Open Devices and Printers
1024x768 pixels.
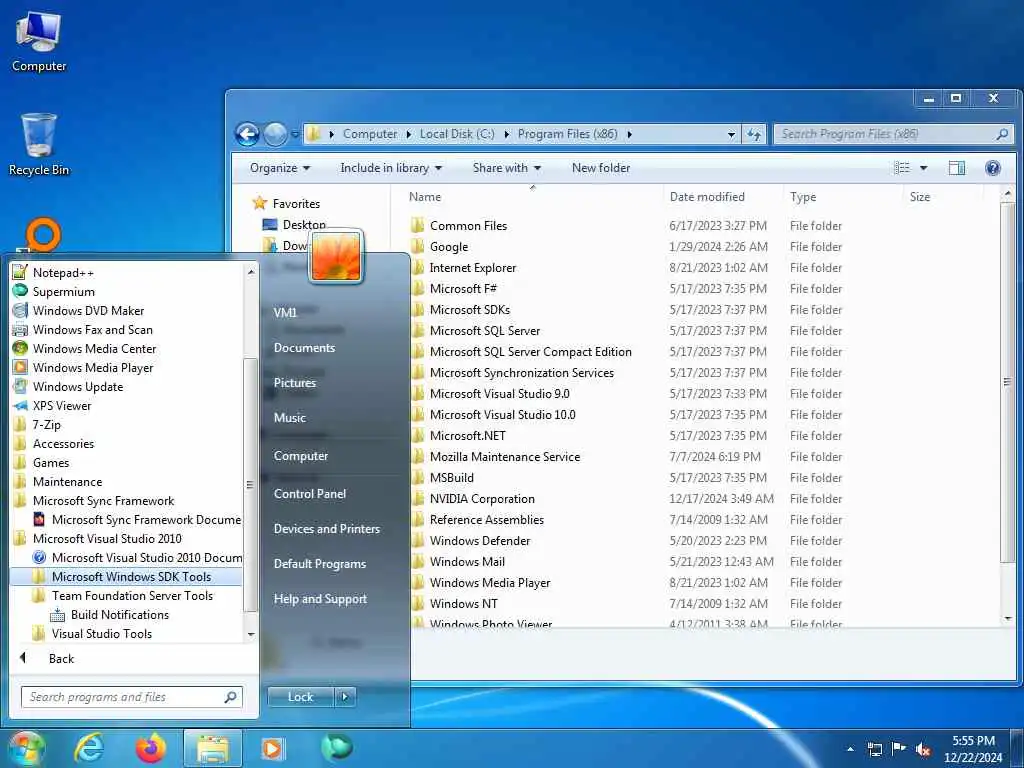coord(327,529)
